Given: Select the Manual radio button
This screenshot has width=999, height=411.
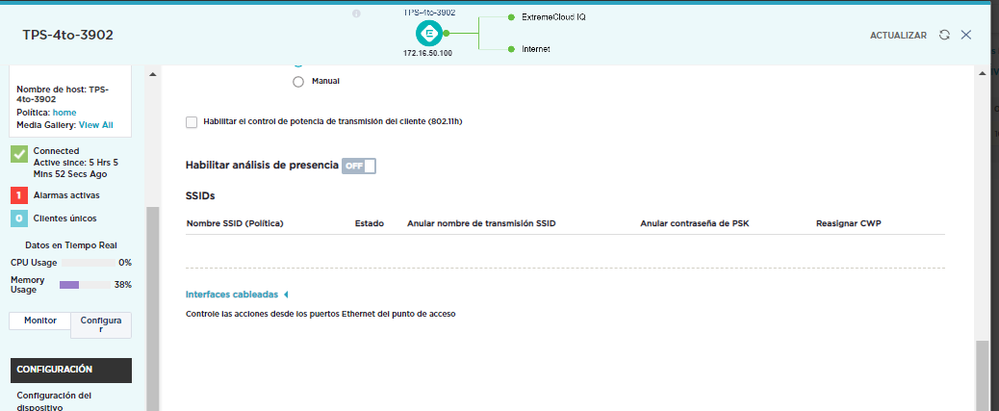Looking at the screenshot, I should click(298, 81).
